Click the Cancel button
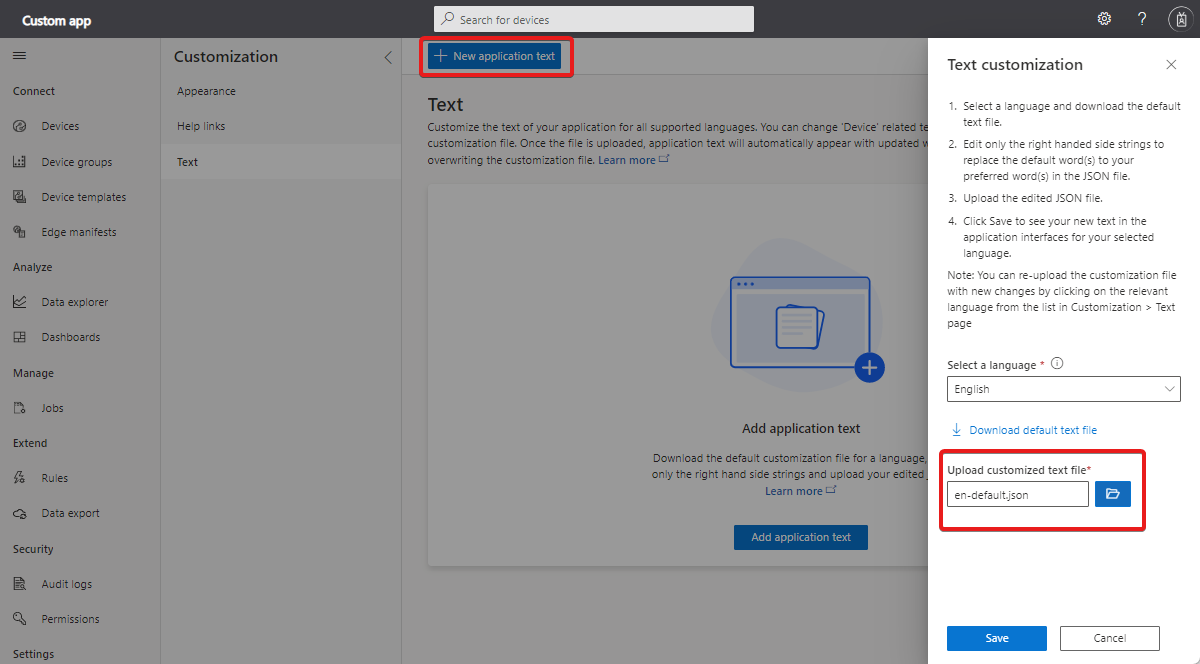 [x=1109, y=638]
